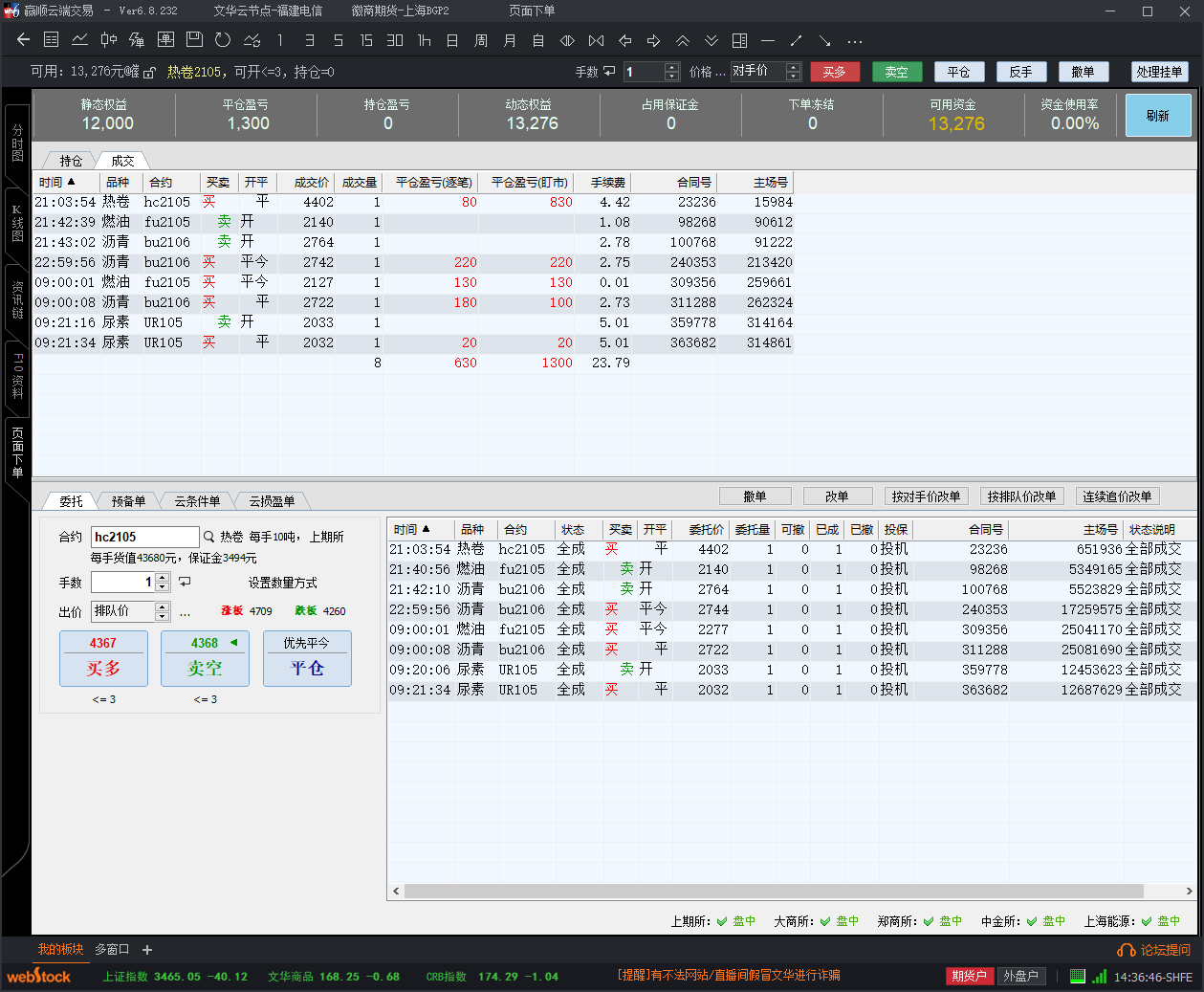Select the 30-minute period icon
Image resolution: width=1204 pixels, height=992 pixels.
(395, 40)
